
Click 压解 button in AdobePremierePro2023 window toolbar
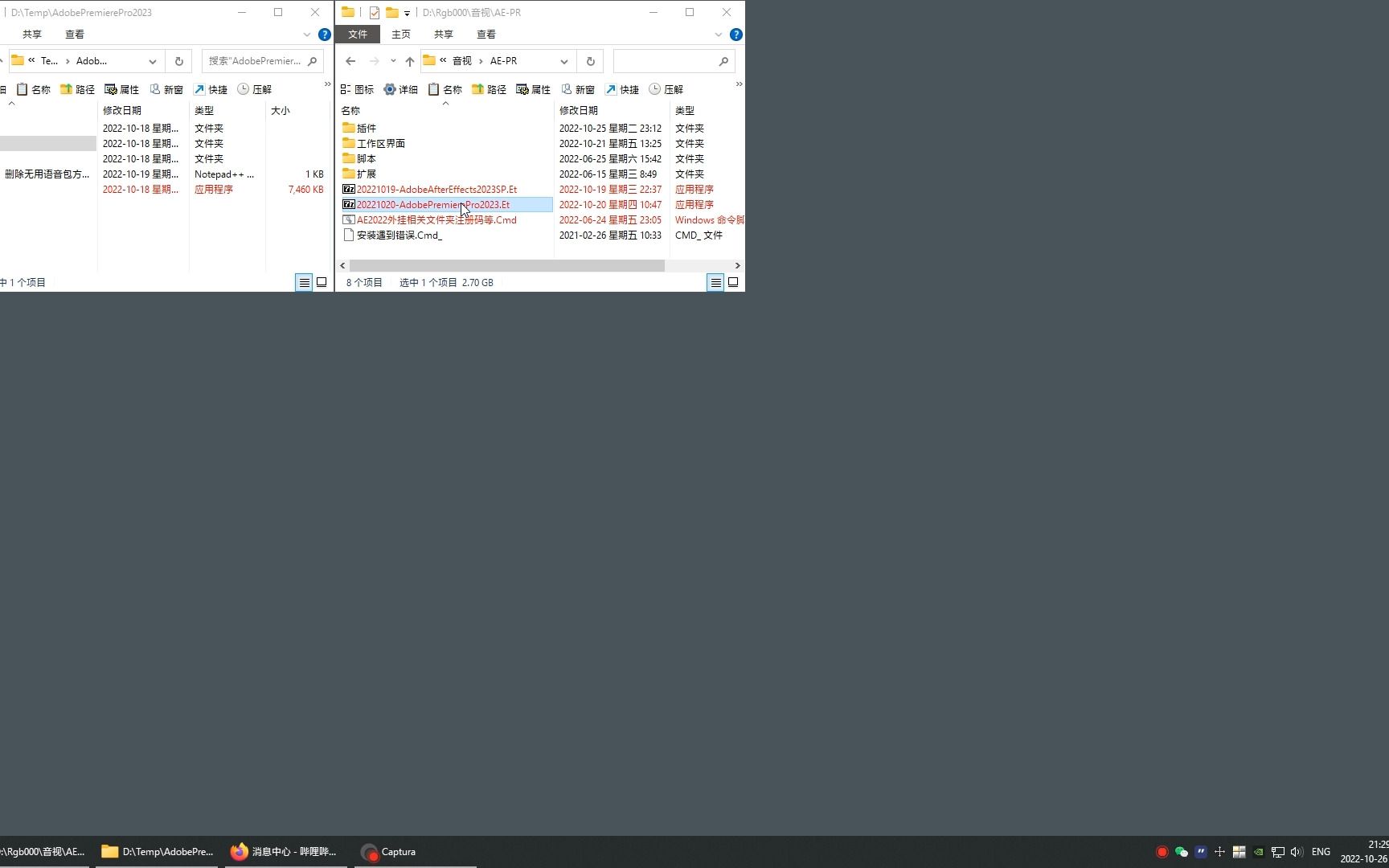click(x=254, y=89)
